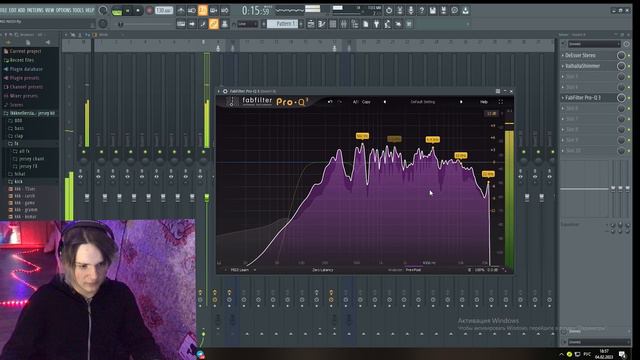Open mixer track preset dropdown at top
Image resolution: width=640 pixels, height=360 pixels.
594,44
